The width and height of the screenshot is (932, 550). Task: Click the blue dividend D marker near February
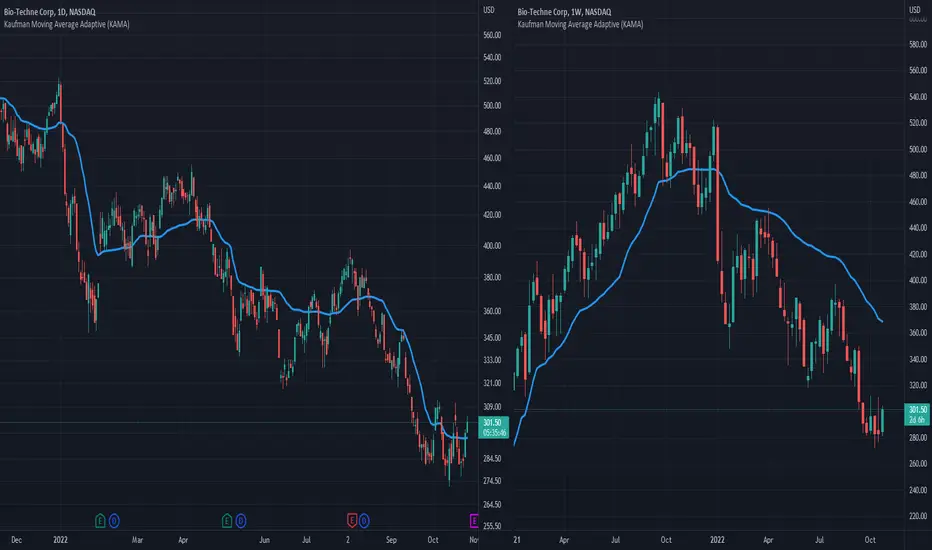pos(114,521)
